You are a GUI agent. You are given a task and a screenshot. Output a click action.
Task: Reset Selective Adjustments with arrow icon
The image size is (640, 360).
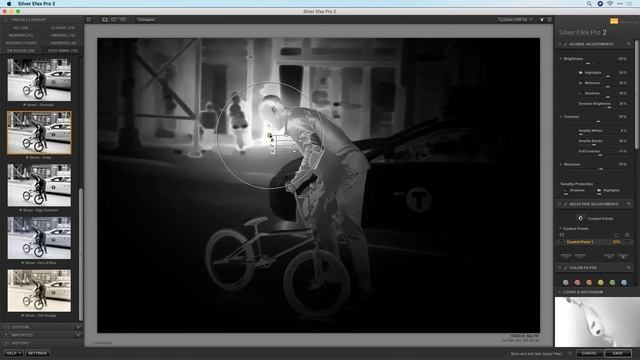pyautogui.click(x=629, y=204)
